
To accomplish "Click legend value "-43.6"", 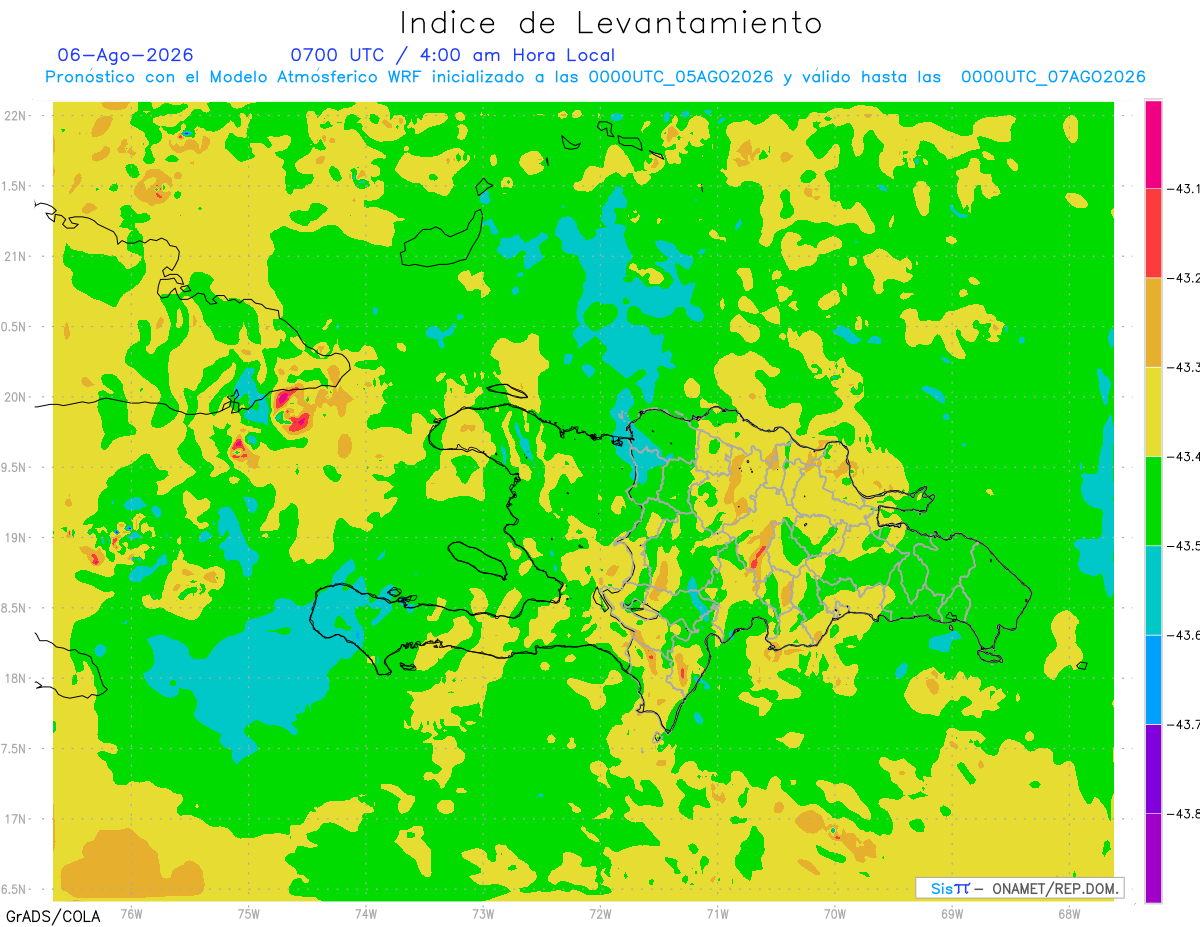I will (x=1182, y=635).
